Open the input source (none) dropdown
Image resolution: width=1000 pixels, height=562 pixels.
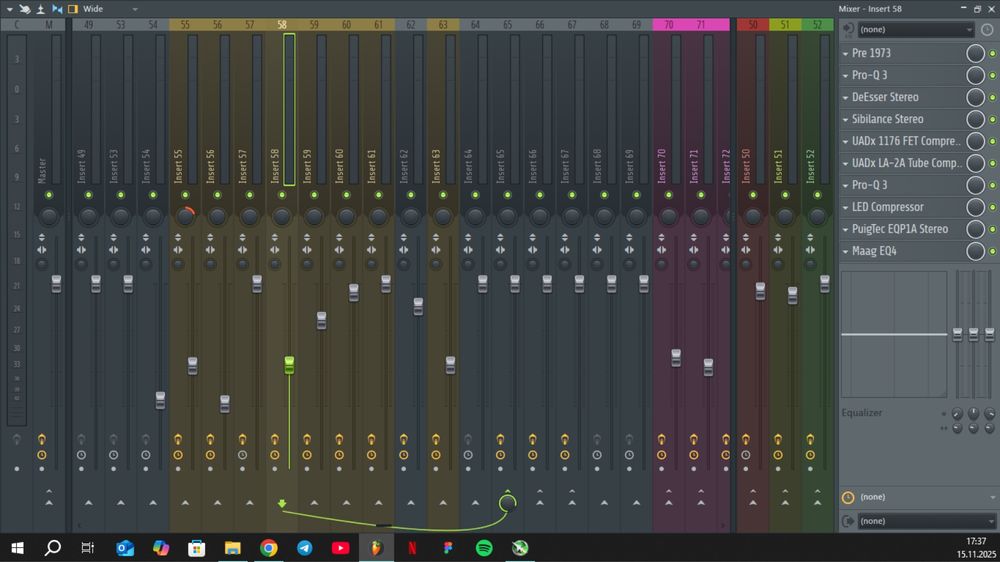916,29
